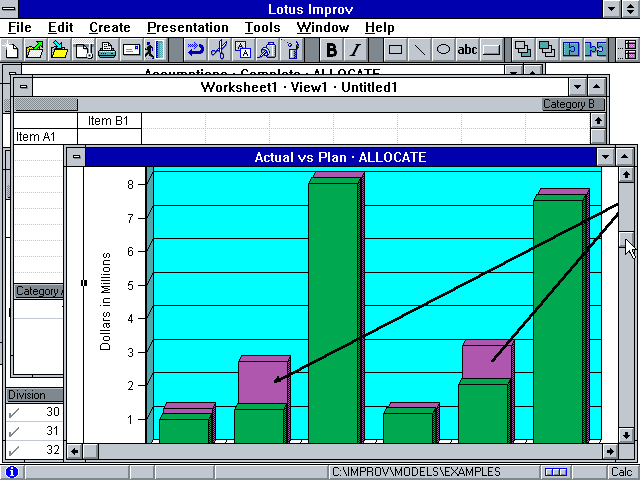Click the send mail envelope icon
The width and height of the screenshot is (640, 480).
[131, 50]
